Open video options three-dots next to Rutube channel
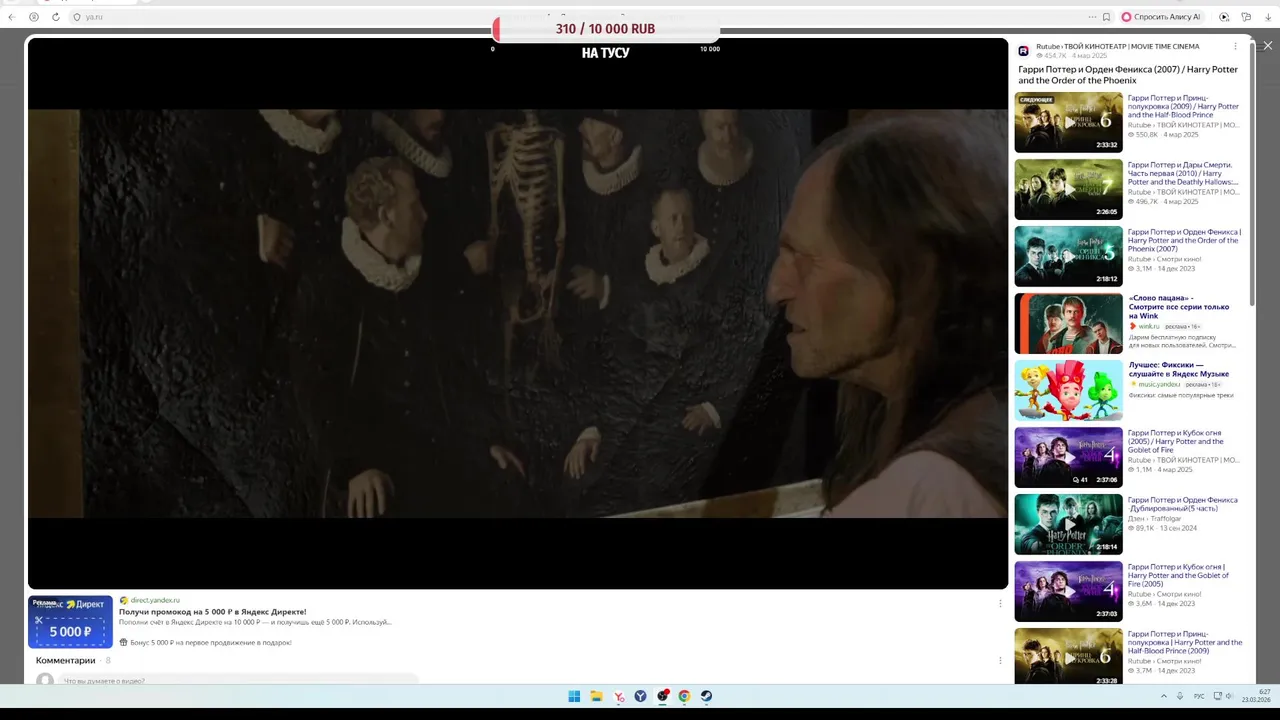This screenshot has height=720, width=1280. [1235, 46]
